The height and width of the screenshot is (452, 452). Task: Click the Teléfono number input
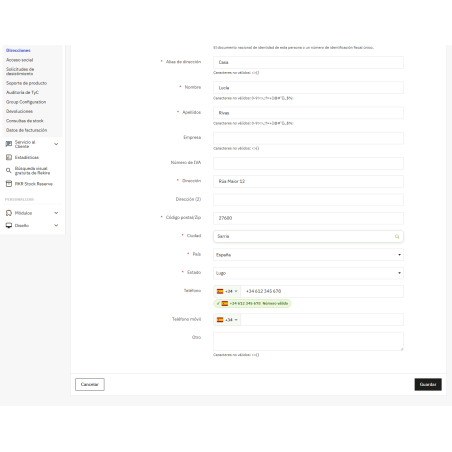tap(322, 291)
